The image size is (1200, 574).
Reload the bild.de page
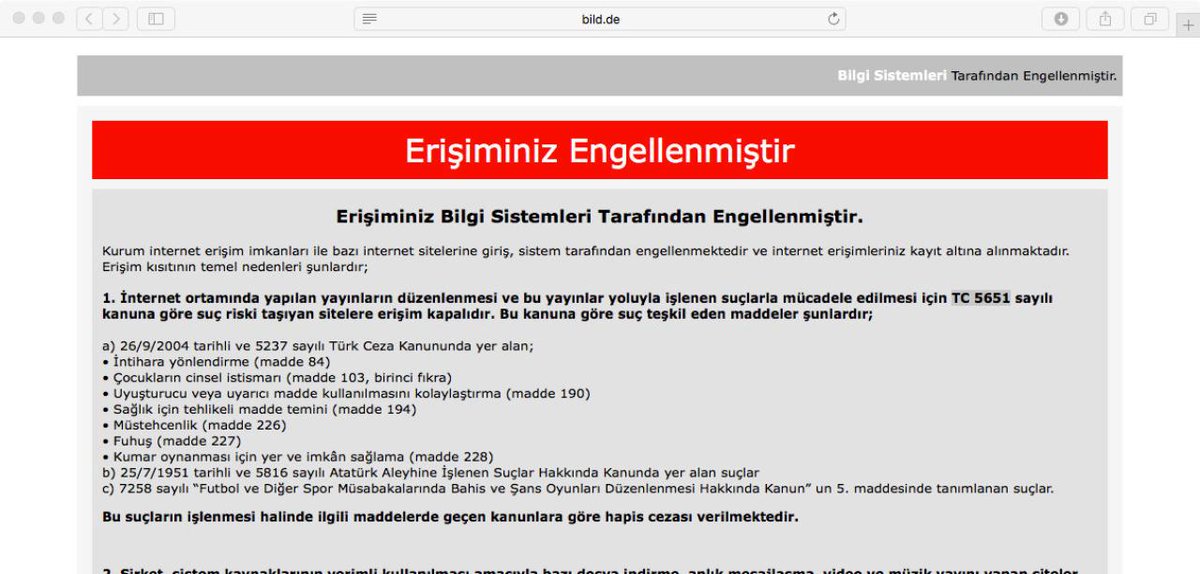coord(833,19)
